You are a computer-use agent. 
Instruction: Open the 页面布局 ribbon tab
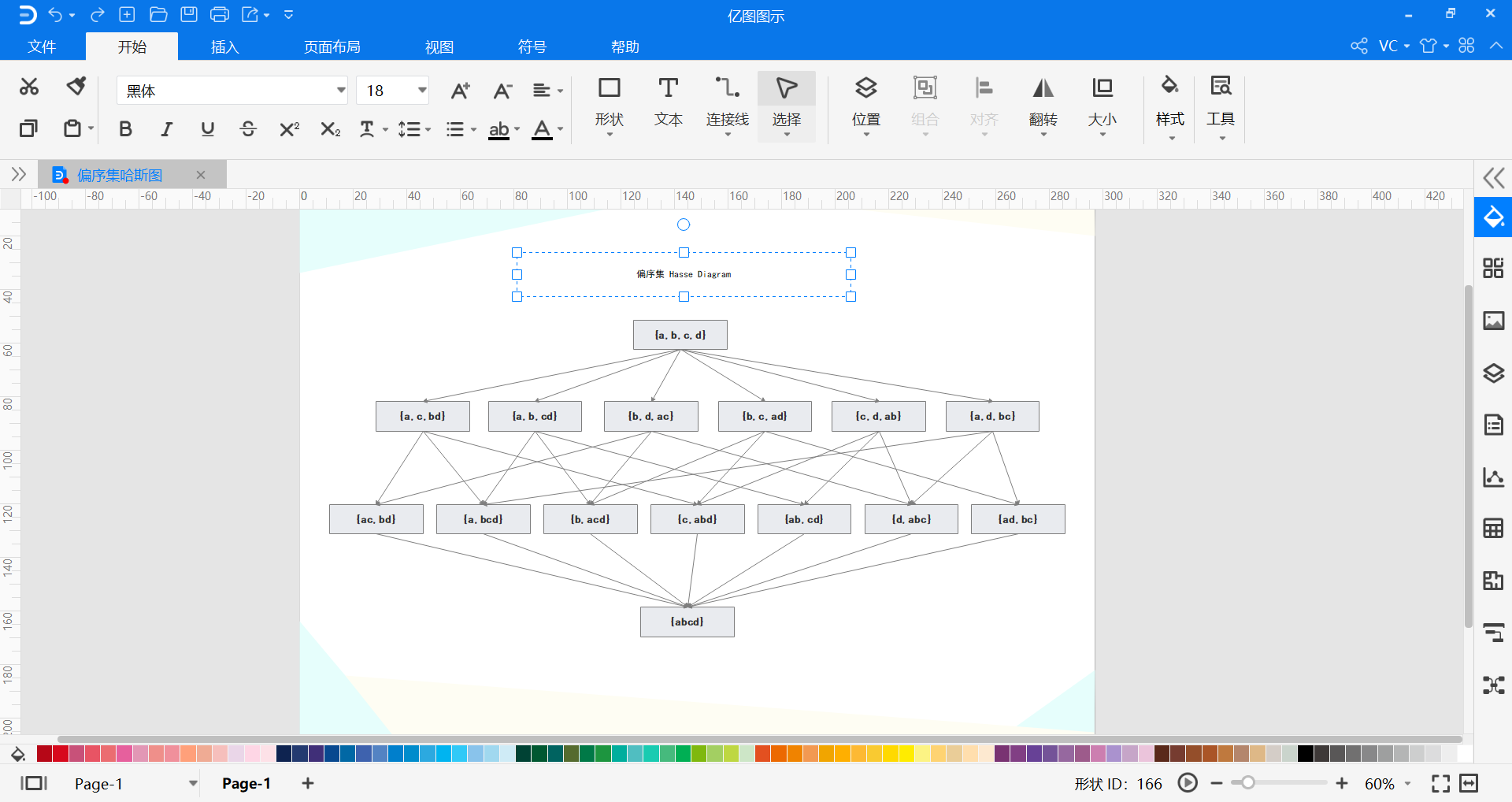click(332, 47)
